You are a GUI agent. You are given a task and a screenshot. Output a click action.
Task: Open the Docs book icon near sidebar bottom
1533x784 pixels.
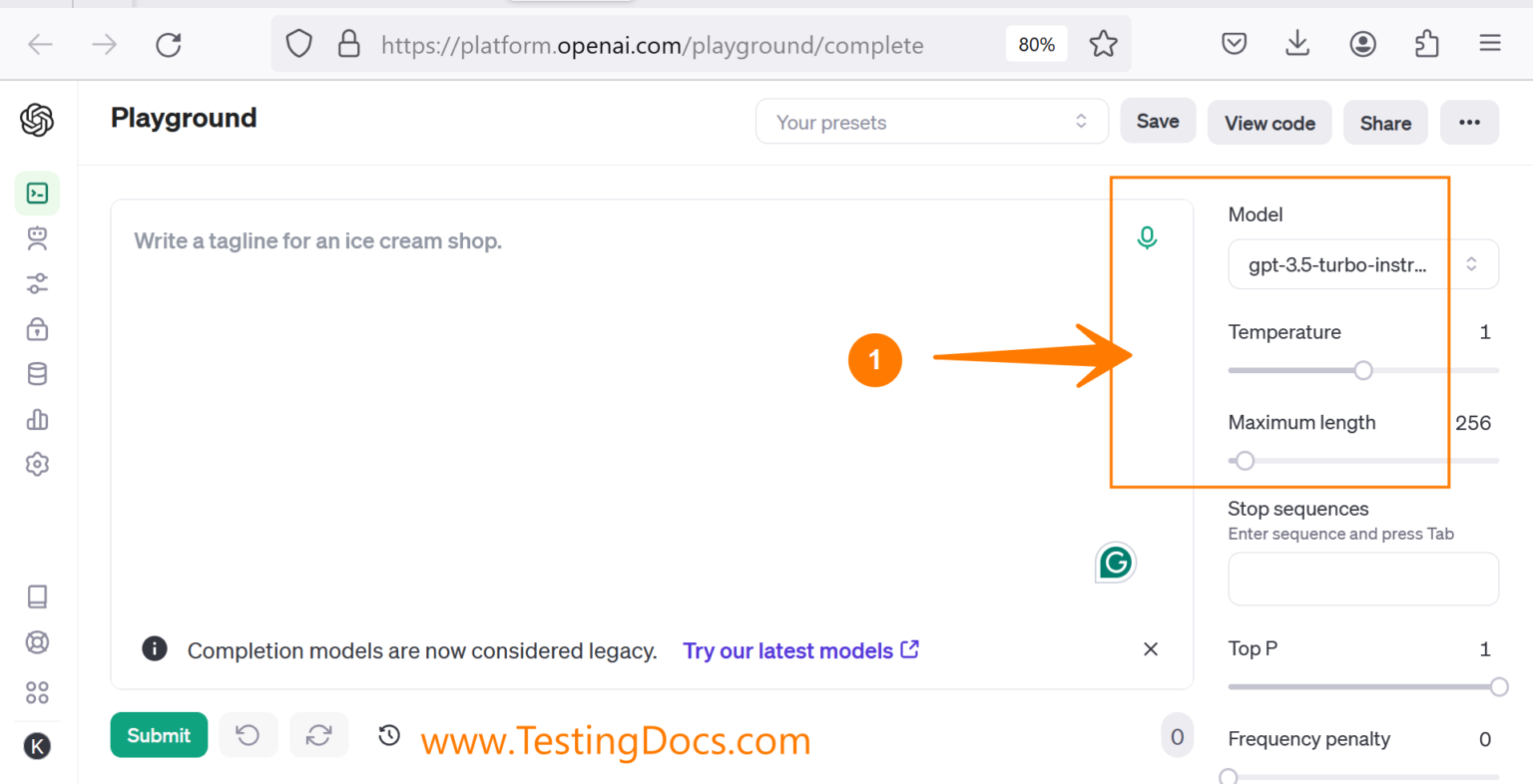[37, 596]
